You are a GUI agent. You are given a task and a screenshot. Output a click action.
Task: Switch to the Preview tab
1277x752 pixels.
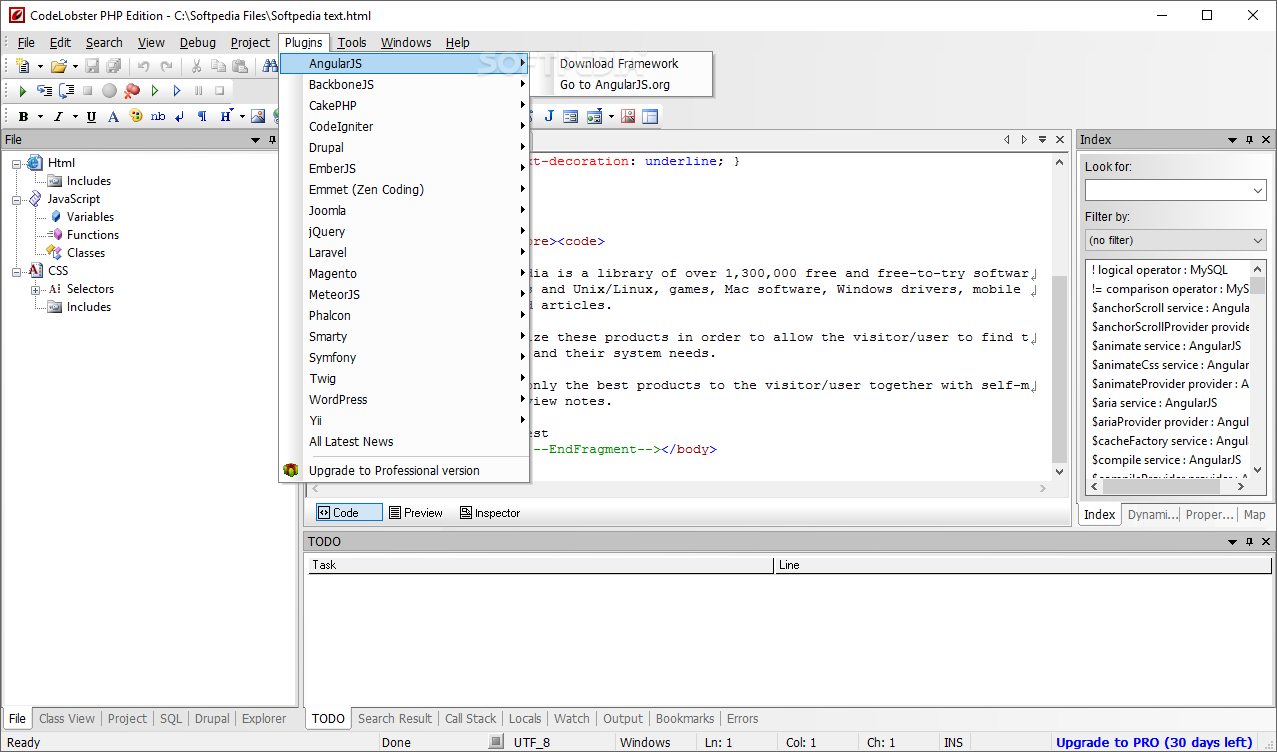(x=416, y=513)
